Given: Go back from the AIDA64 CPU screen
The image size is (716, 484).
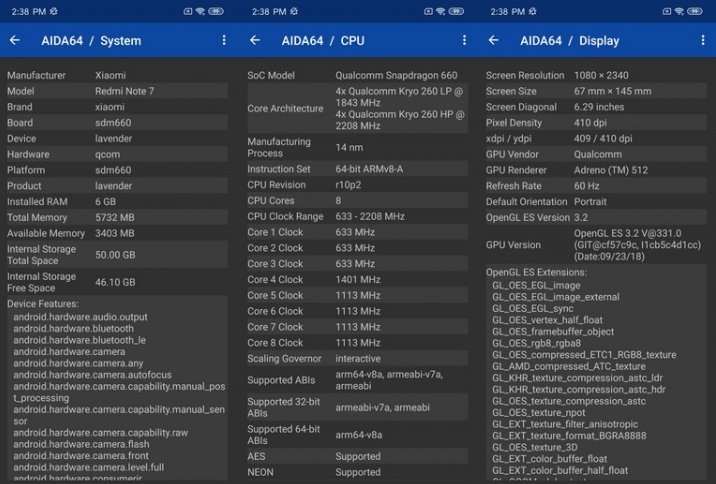Looking at the screenshot, I should pos(255,41).
